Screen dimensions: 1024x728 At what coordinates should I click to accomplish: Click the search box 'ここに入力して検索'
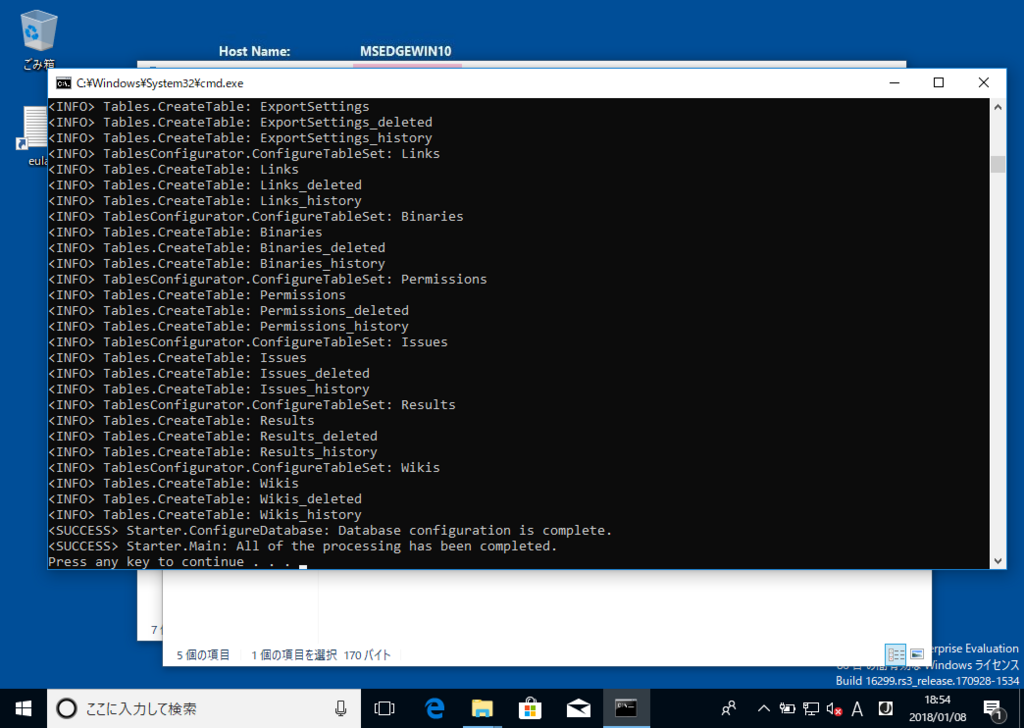[x=204, y=708]
